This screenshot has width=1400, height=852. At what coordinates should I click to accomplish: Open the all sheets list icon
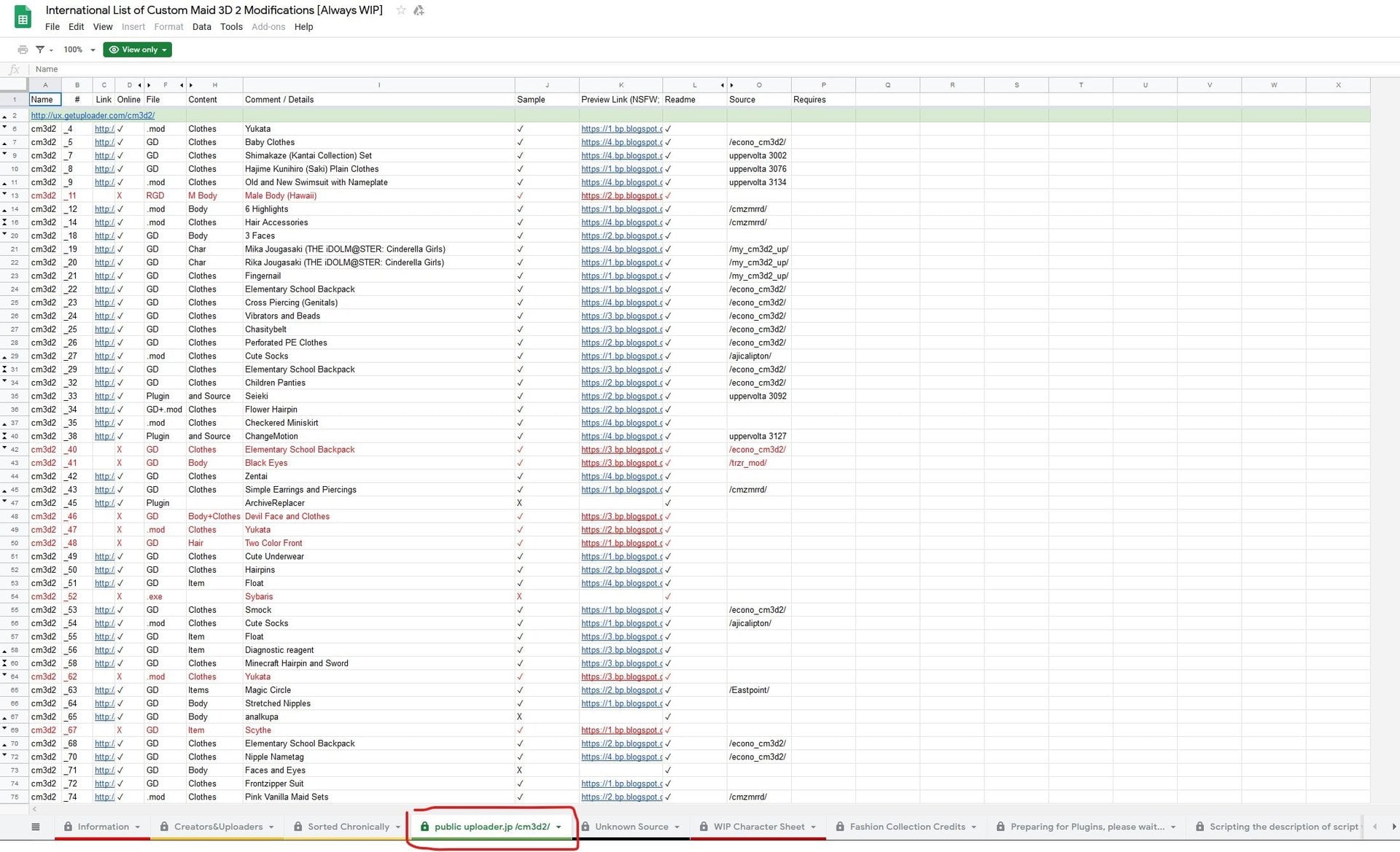click(36, 826)
